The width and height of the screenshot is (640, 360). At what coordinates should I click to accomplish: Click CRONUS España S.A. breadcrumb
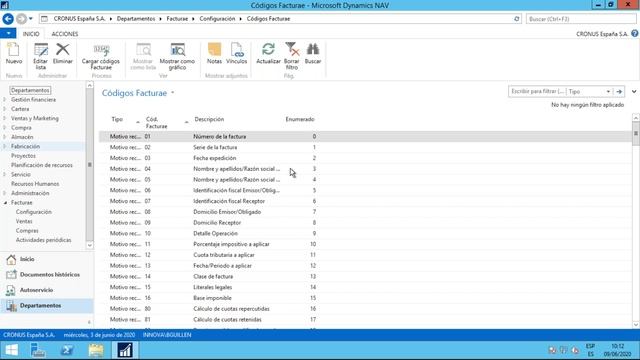[x=79, y=19]
